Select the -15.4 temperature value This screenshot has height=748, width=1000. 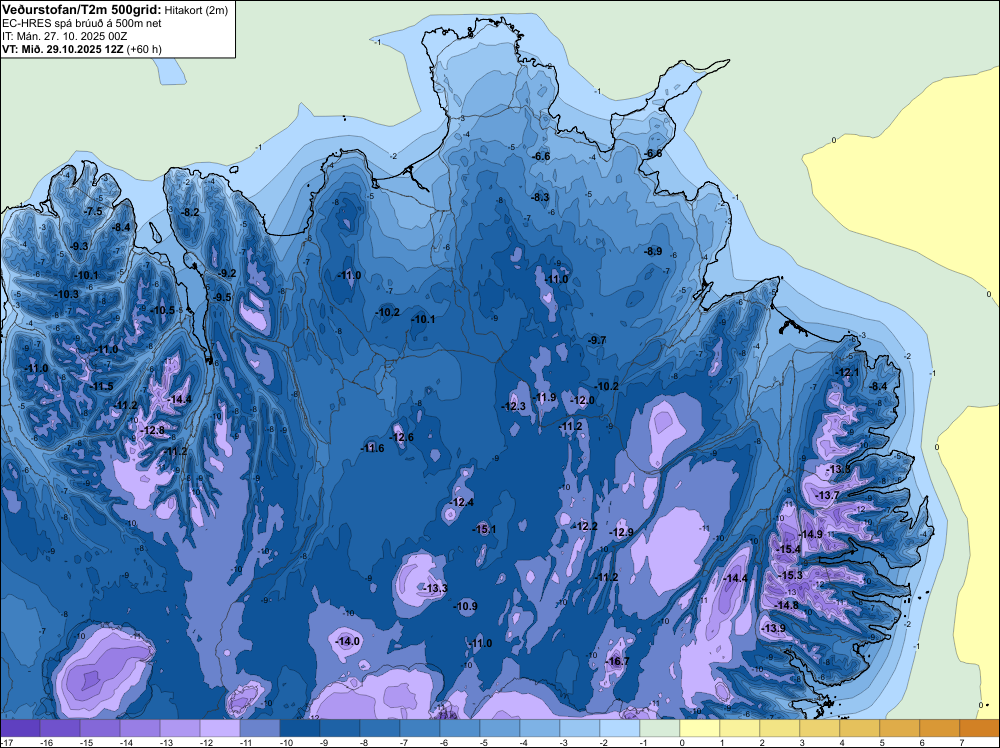789,550
